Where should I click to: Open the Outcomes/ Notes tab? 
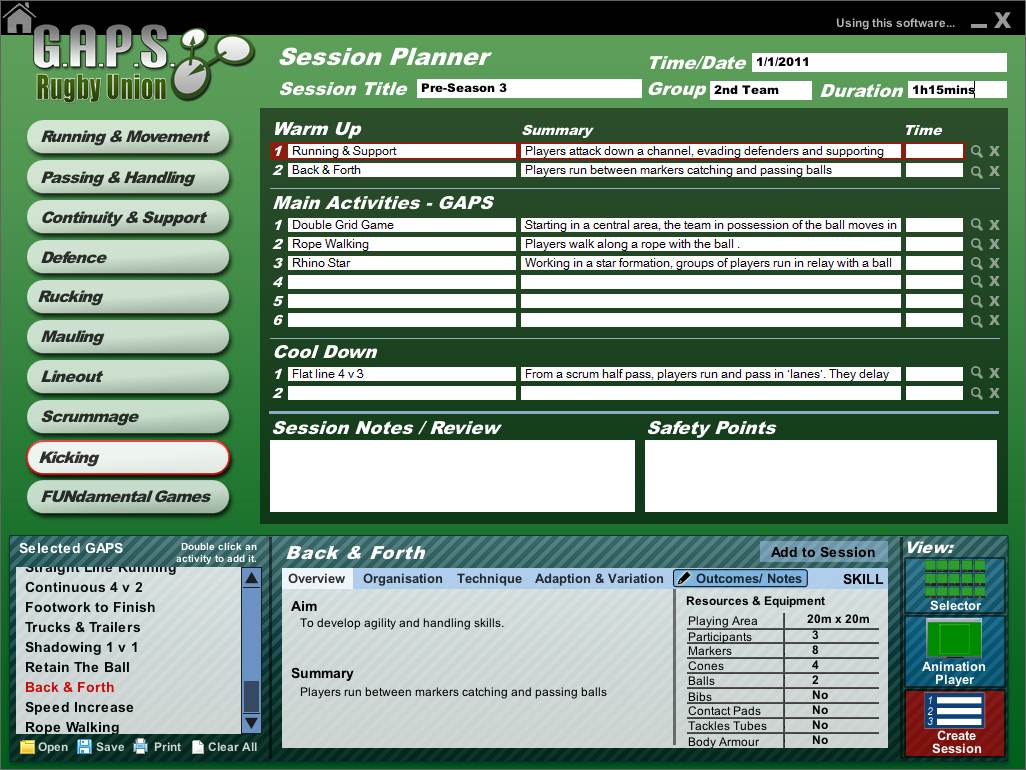coord(740,578)
